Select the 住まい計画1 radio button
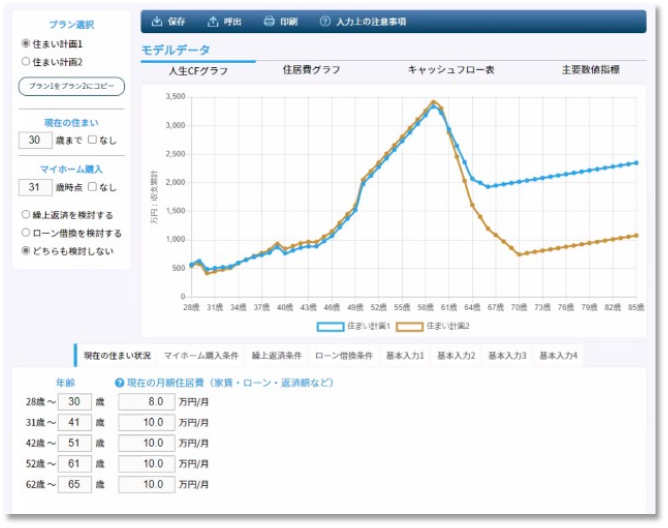Screen dimensions: 668x528 pyautogui.click(x=26, y=44)
